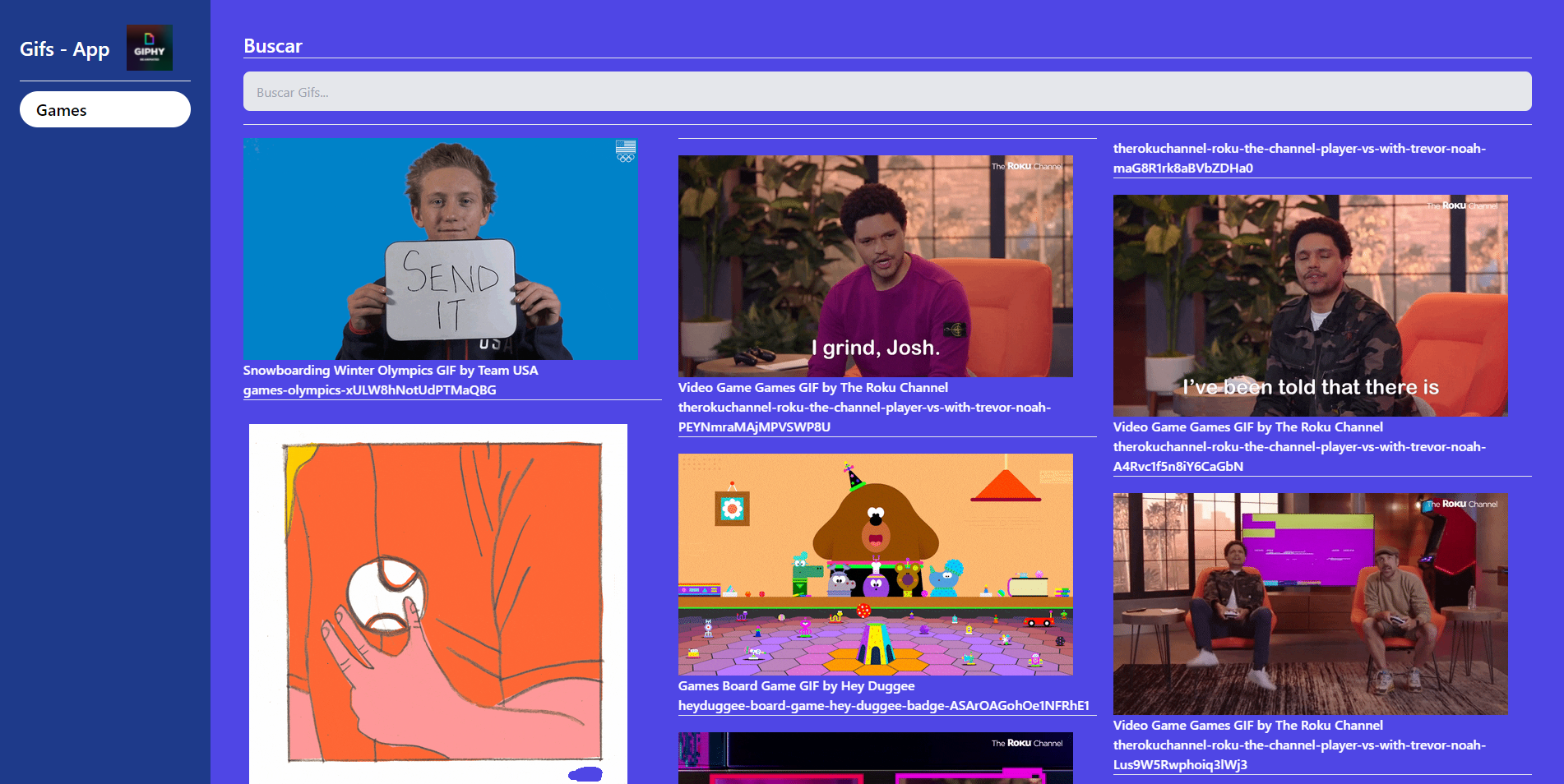The image size is (1564, 784).
Task: Open the Hey Duggee board game GIF
Action: [876, 565]
